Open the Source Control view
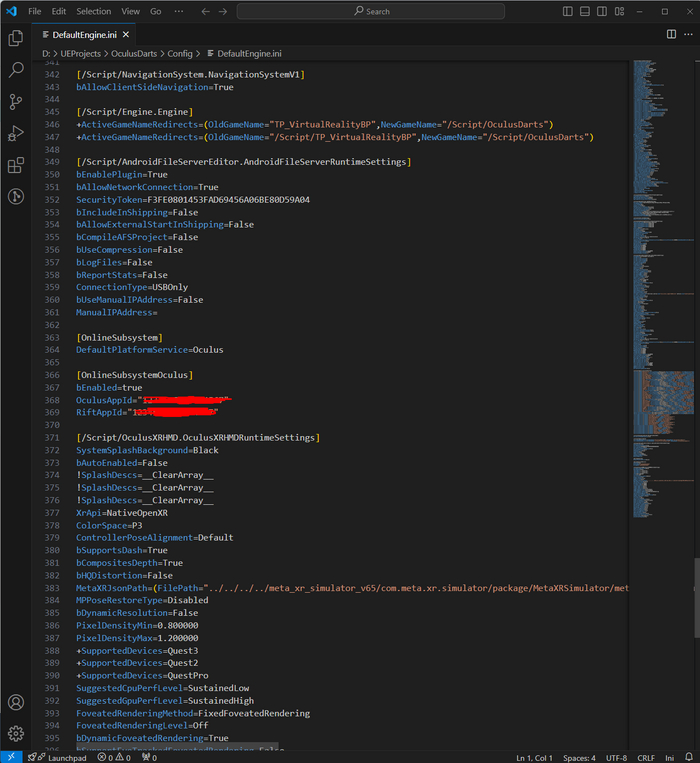 16,102
